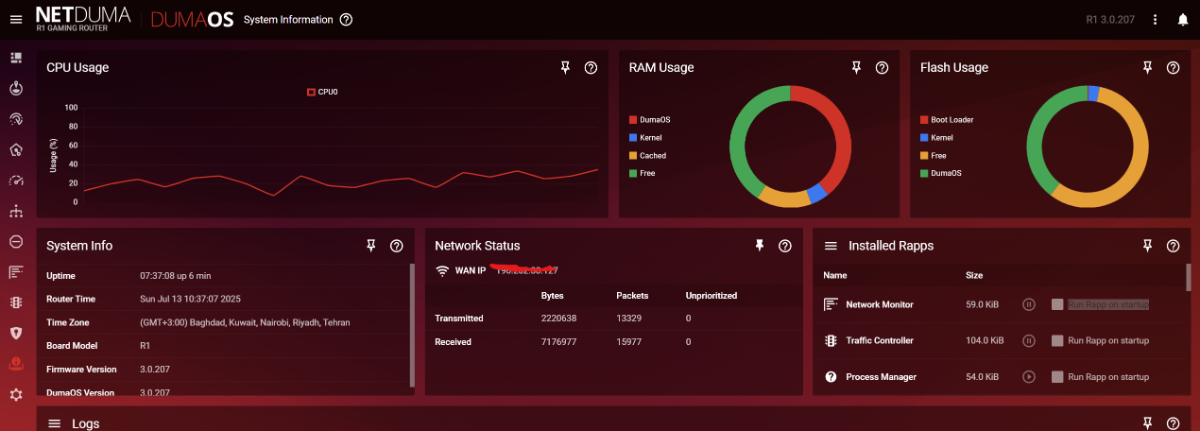Click the Transmitted bytes value 2220638

pyautogui.click(x=560, y=318)
